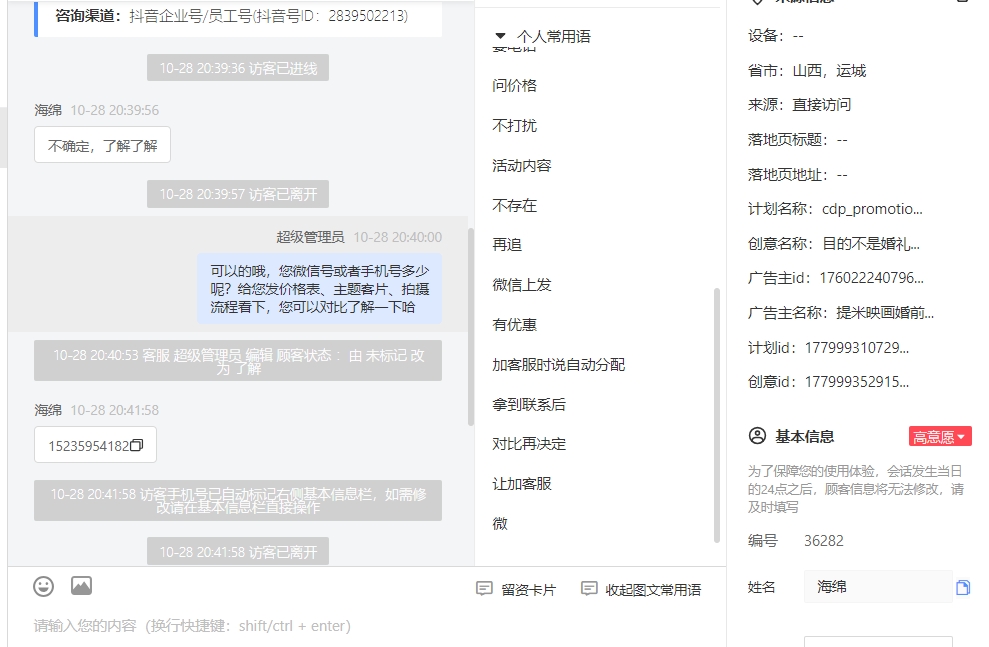989x647 pixels.
Task: Click the 来源：直接访问 row
Action: click(800, 105)
